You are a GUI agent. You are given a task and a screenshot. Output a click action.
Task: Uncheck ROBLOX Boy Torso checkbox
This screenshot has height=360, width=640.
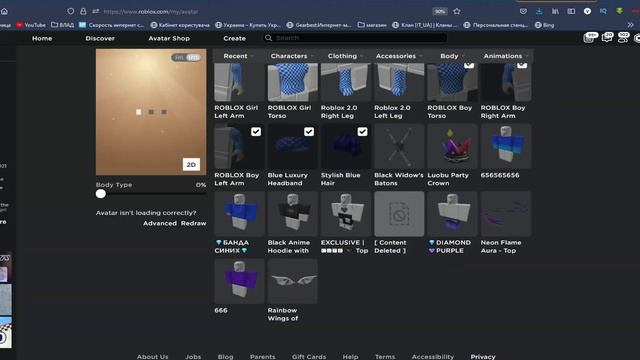pyautogui.click(x=469, y=65)
